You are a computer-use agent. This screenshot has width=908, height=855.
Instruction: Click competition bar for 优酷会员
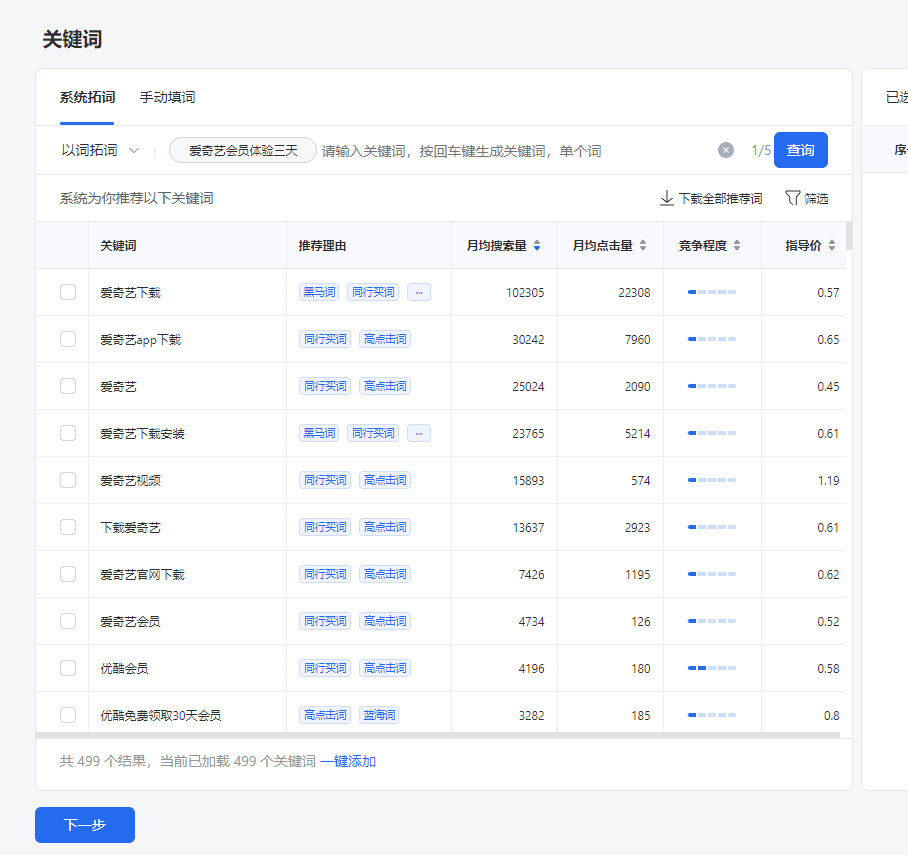click(712, 668)
